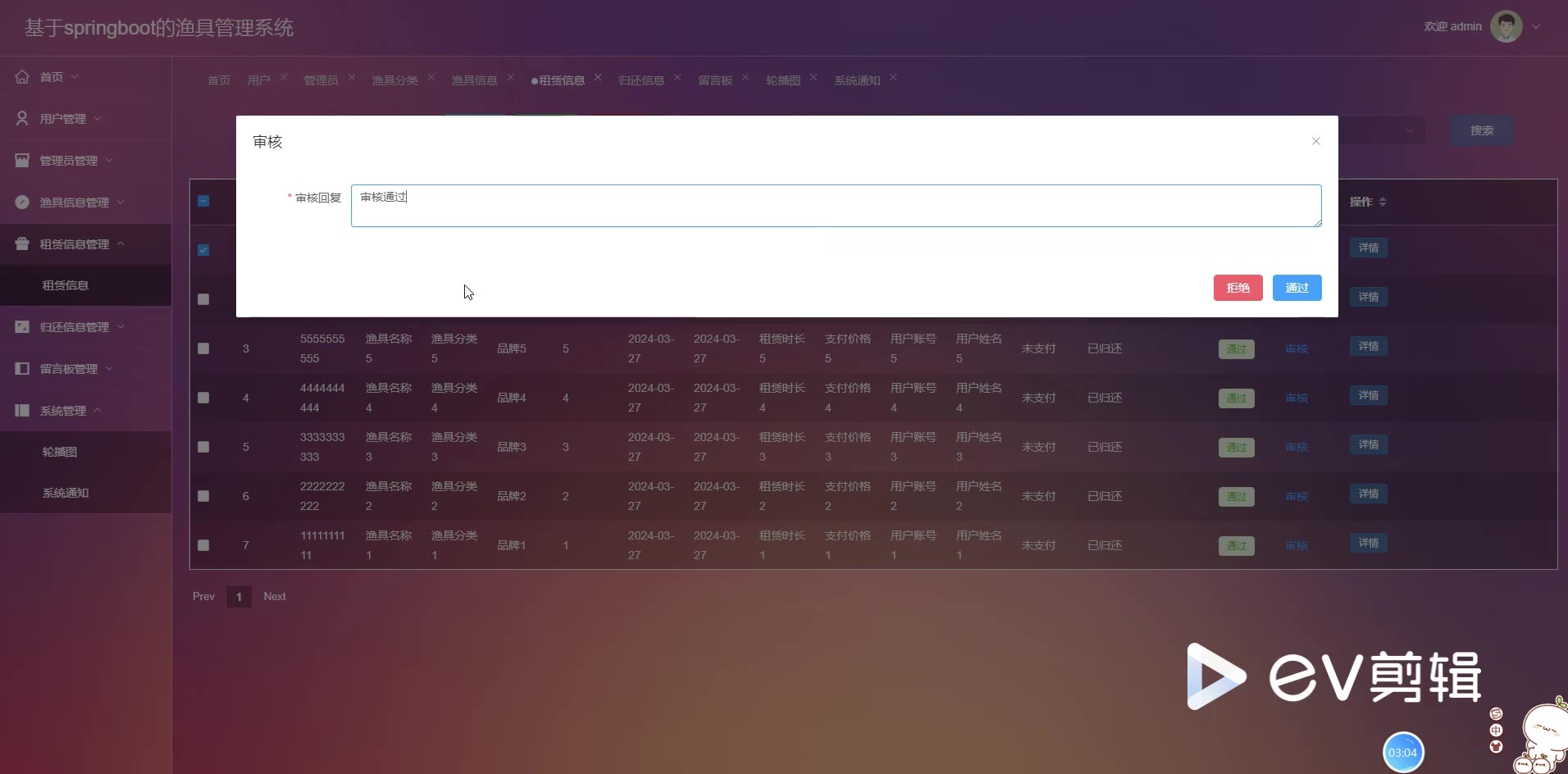
Task: Click the admin avatar picture
Action: click(x=1506, y=26)
